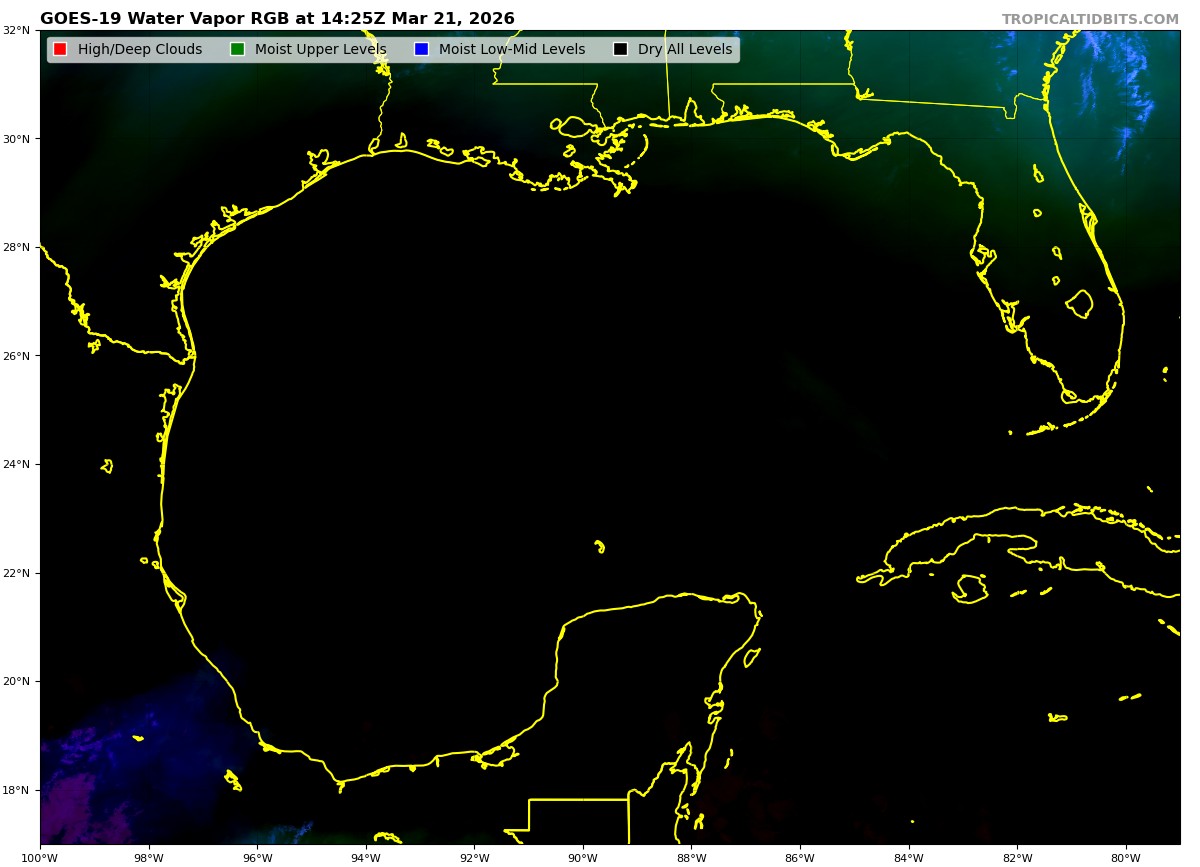
Task: Select the blue Moist Low-Mid Levels swatch
Action: (421, 50)
